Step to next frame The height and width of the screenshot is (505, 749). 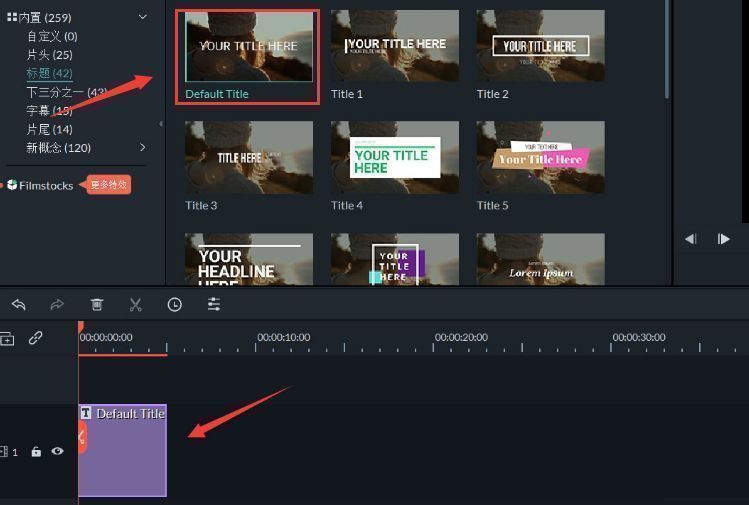coord(723,239)
